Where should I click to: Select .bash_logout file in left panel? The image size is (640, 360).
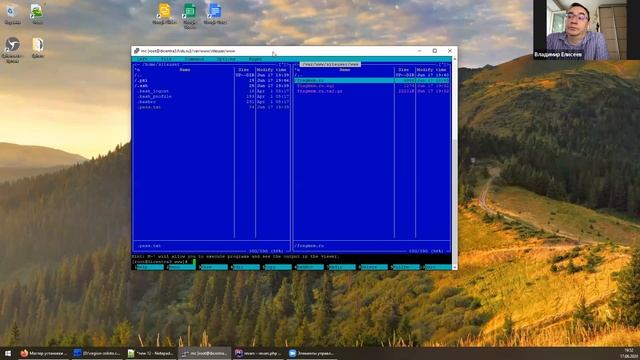(212, 91)
